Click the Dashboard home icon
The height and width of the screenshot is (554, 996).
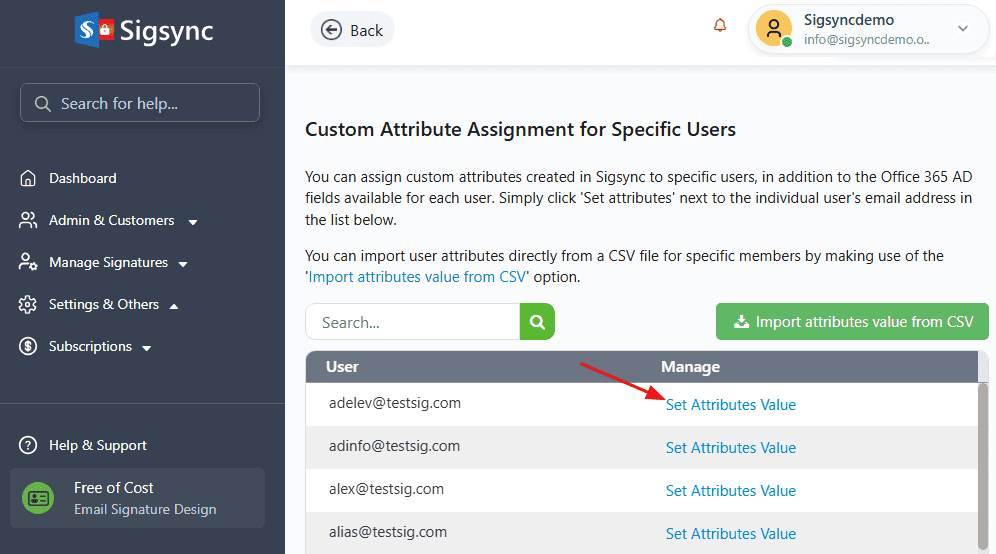click(x=28, y=178)
